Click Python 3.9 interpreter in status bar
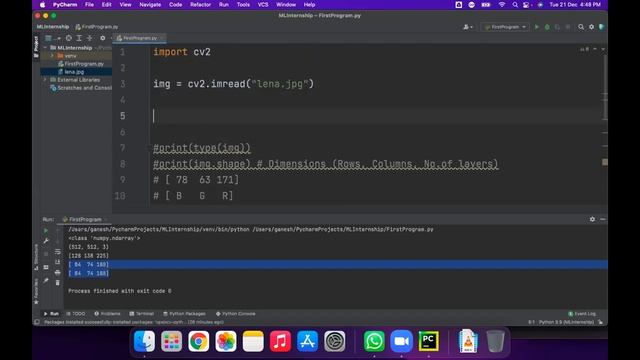The image size is (640, 360). [566, 322]
